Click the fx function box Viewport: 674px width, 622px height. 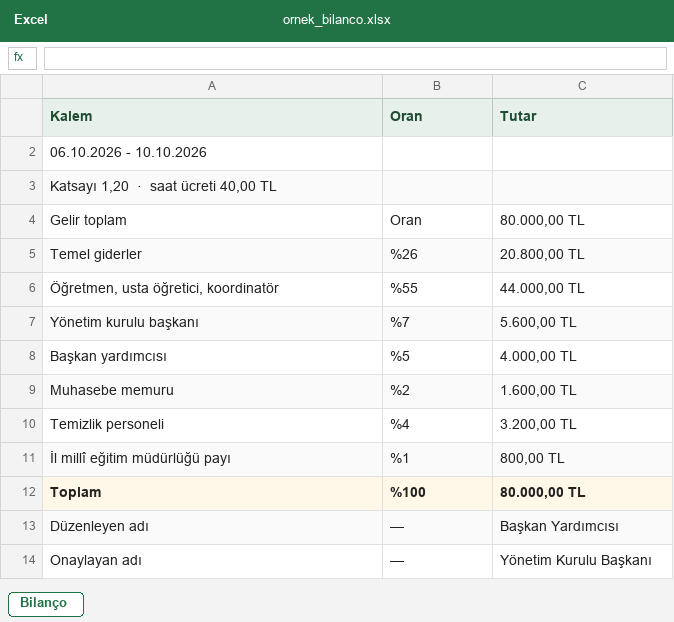(x=22, y=58)
